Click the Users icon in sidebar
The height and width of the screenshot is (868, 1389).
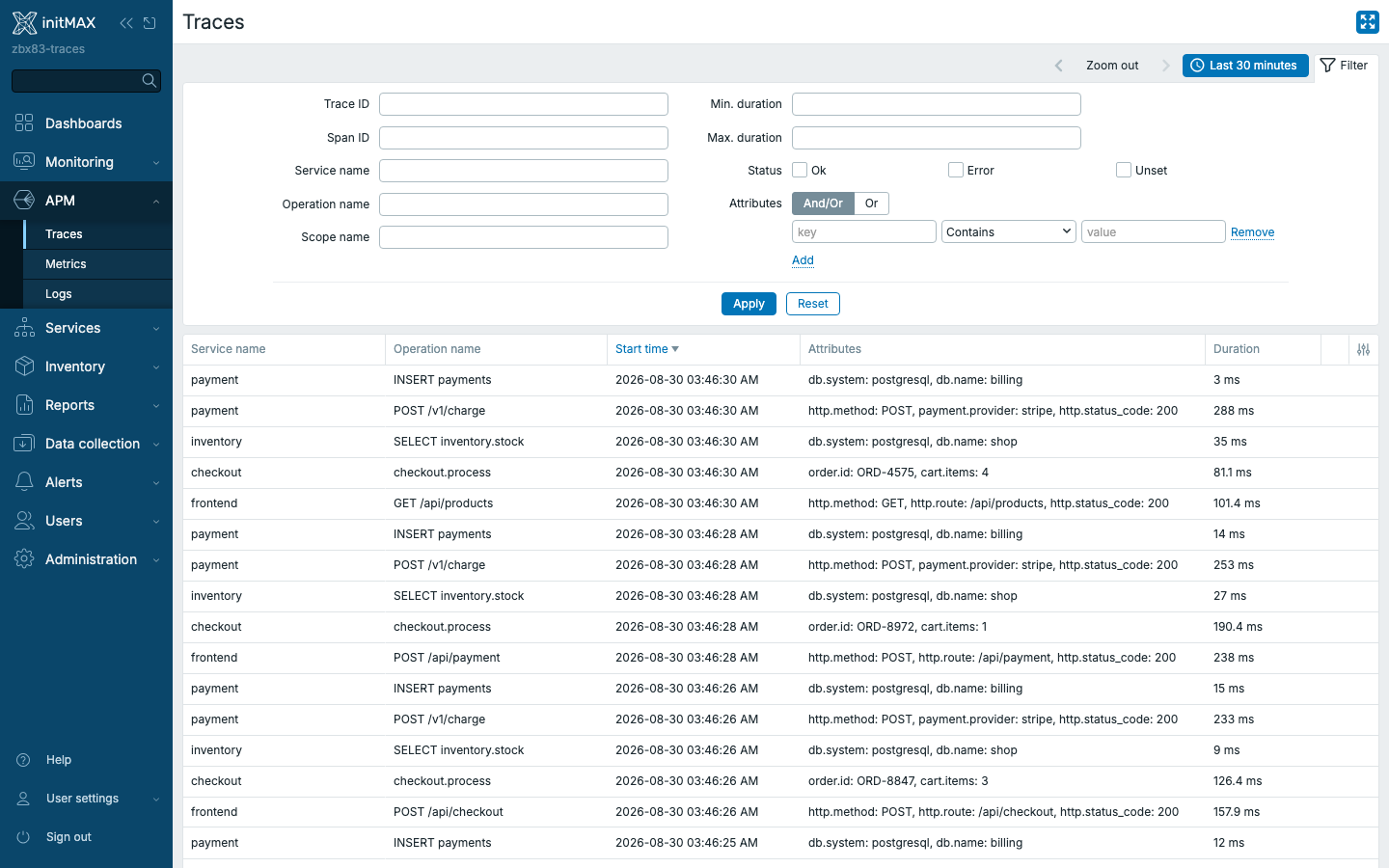[24, 521]
